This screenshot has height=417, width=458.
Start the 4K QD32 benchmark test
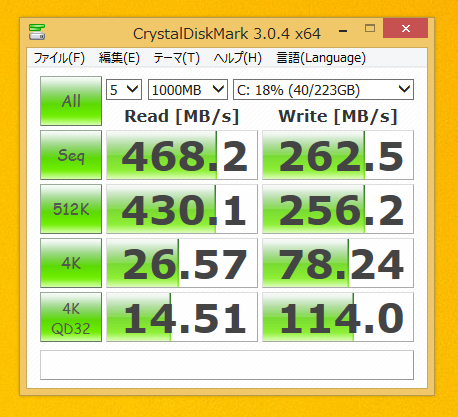tap(71, 317)
